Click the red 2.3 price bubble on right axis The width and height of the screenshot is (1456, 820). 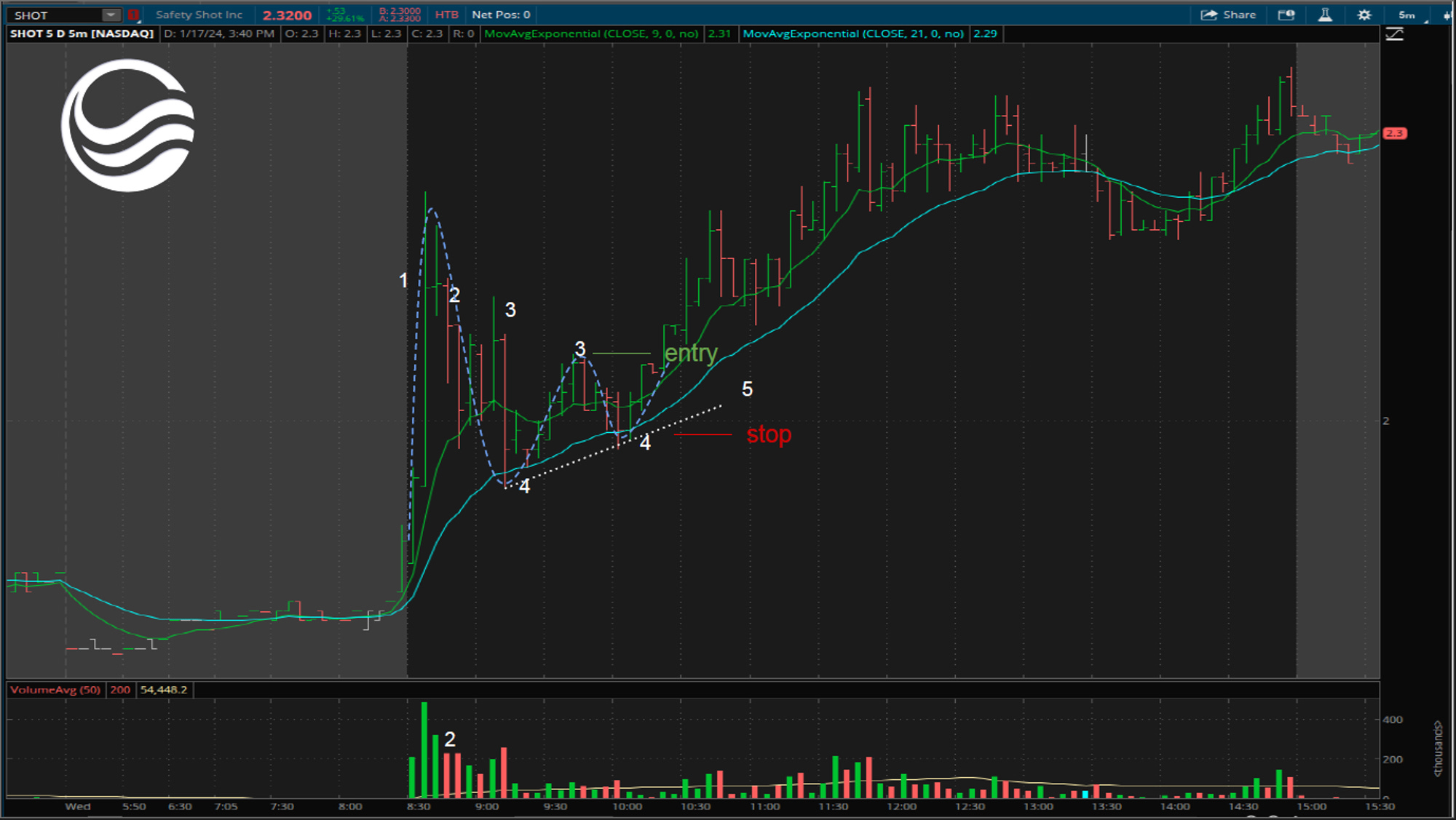(1394, 133)
